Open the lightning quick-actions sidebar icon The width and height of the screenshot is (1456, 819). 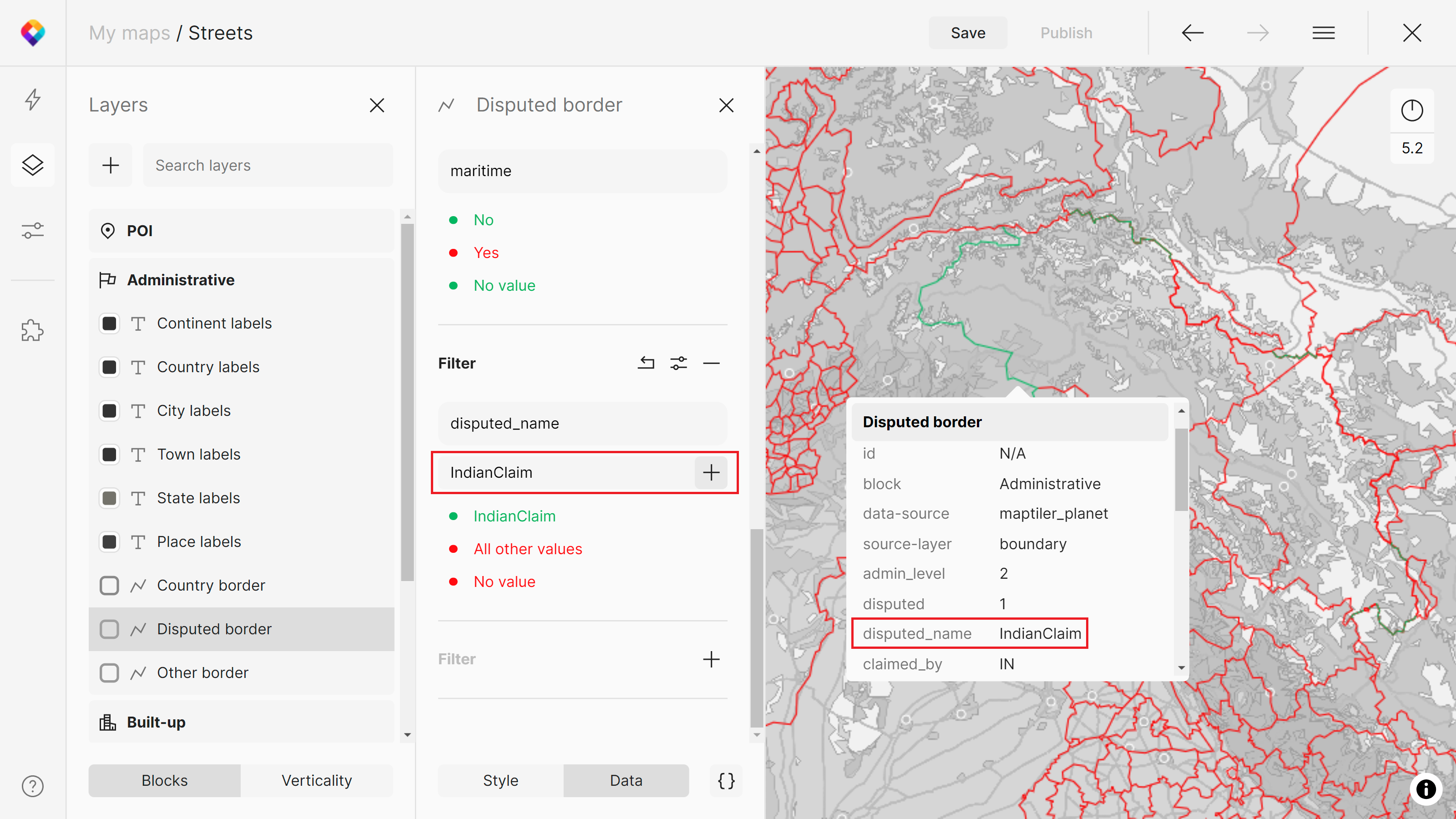[33, 100]
